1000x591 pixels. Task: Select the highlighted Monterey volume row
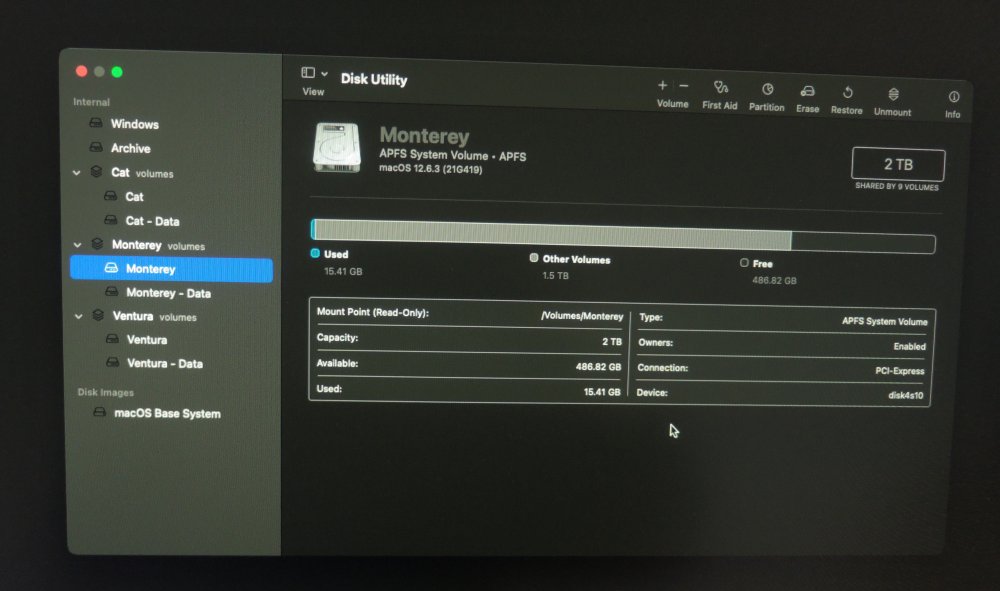coord(172,269)
